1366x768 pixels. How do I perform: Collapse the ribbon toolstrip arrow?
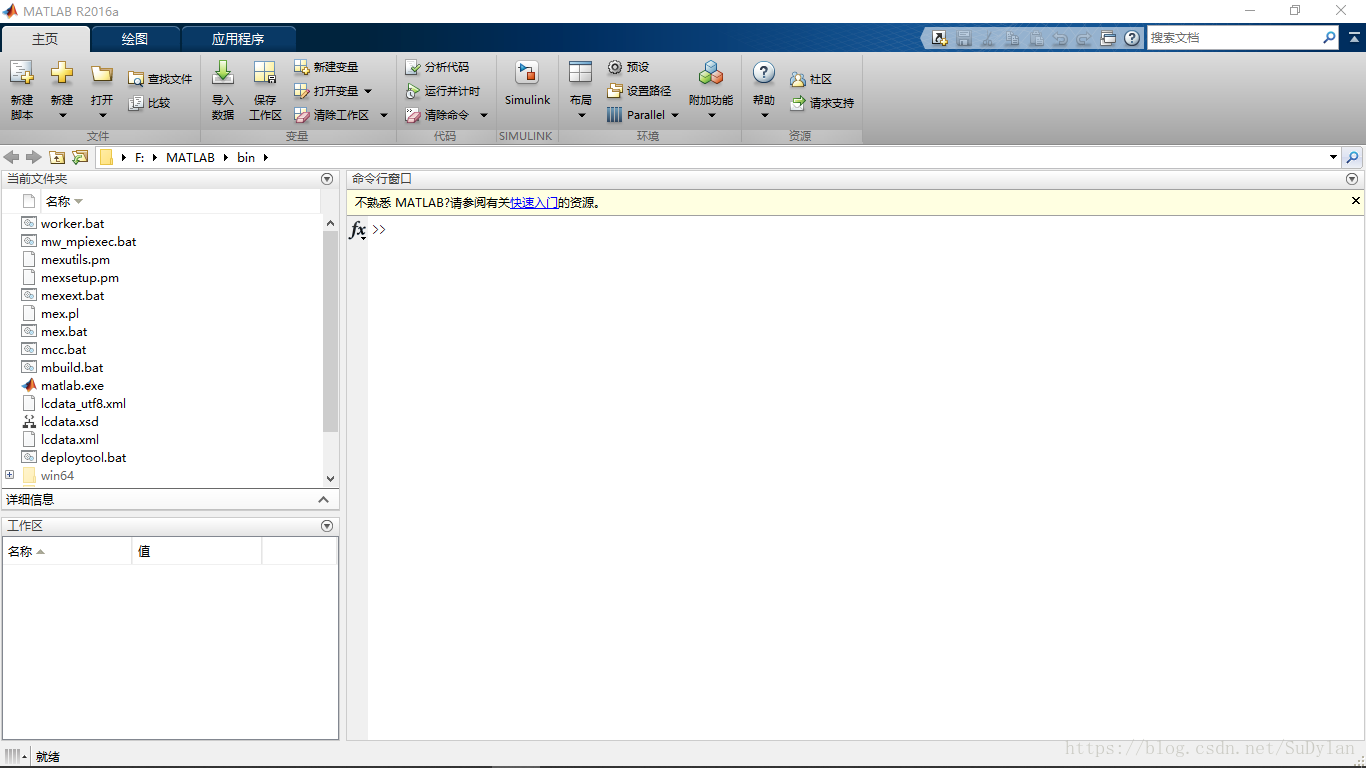[1353, 37]
